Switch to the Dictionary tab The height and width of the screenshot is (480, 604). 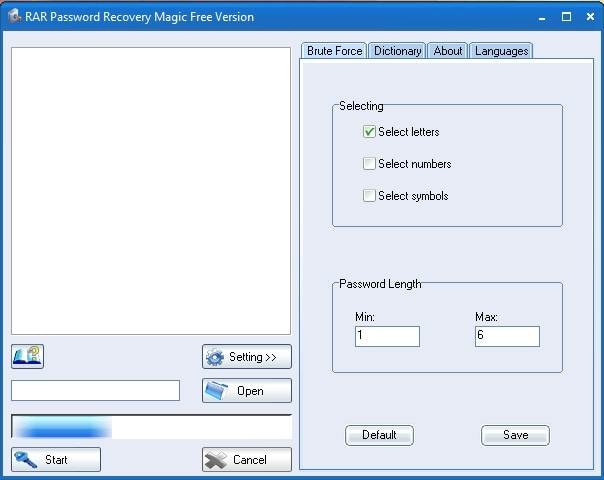pos(397,51)
